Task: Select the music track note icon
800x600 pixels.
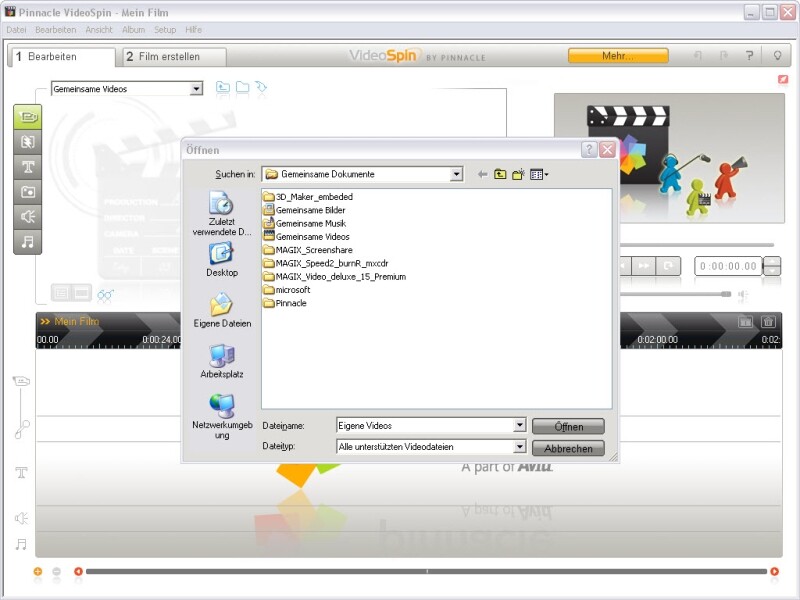Action: tap(21, 544)
